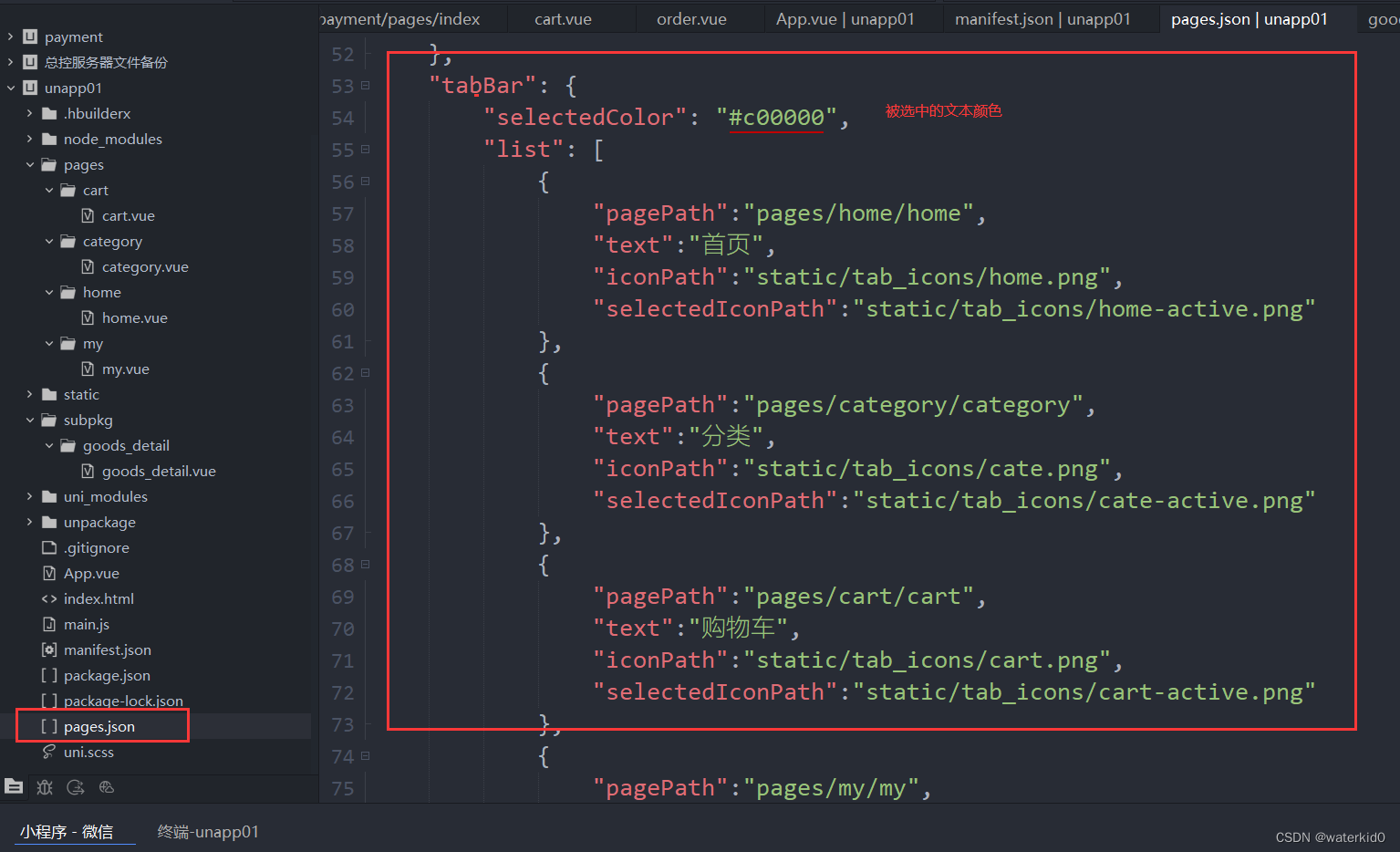Image resolution: width=1400 pixels, height=852 pixels.
Task: Click the .hbuilderx folder icon
Action: pos(49,113)
